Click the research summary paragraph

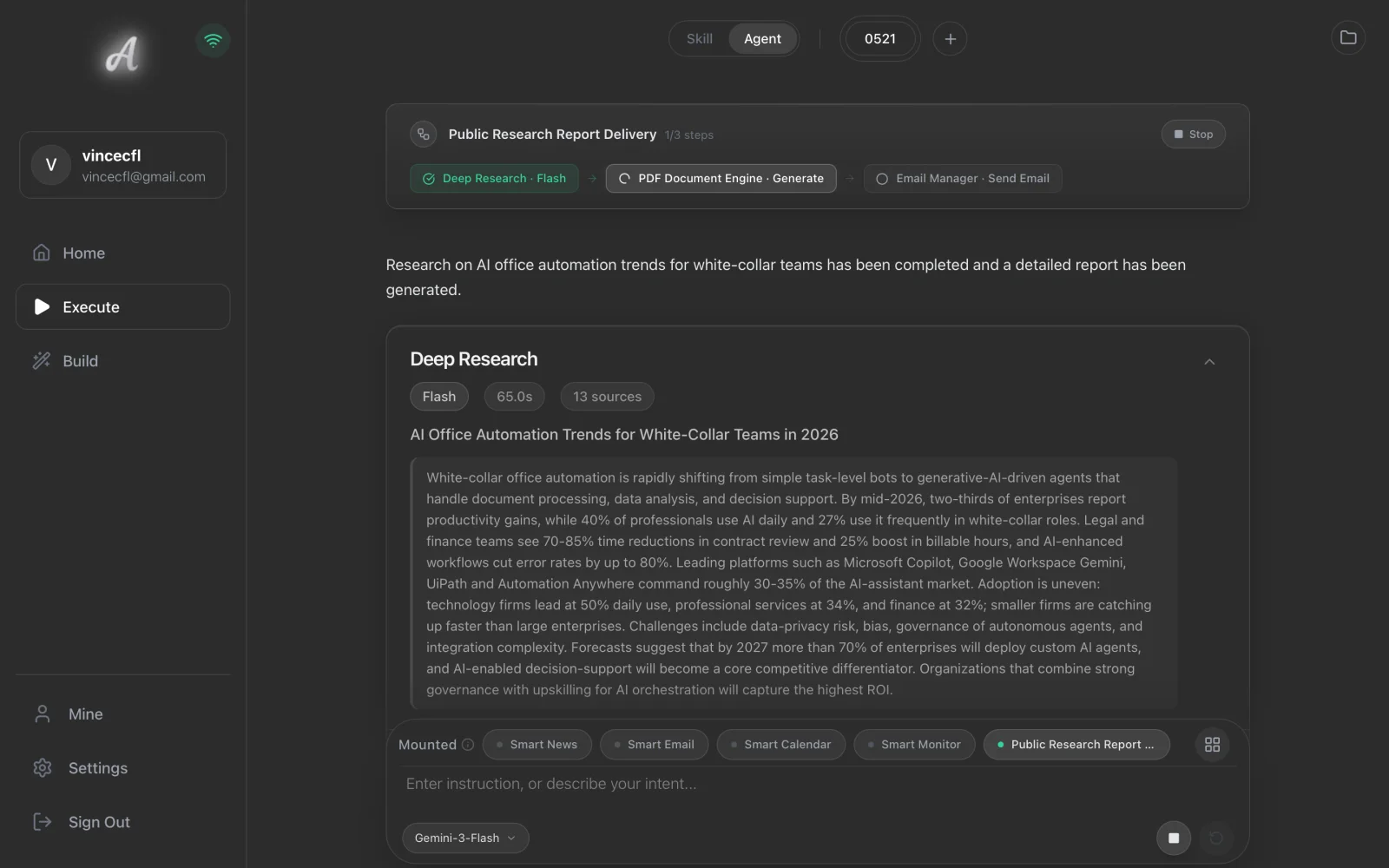pyautogui.click(x=793, y=584)
